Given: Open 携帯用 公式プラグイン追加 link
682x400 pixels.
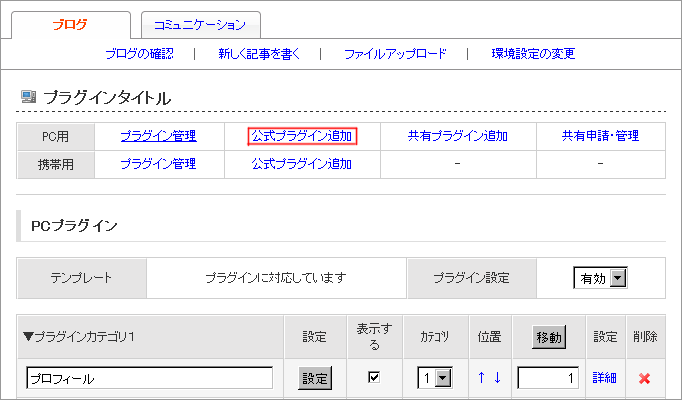Looking at the screenshot, I should (302, 164).
